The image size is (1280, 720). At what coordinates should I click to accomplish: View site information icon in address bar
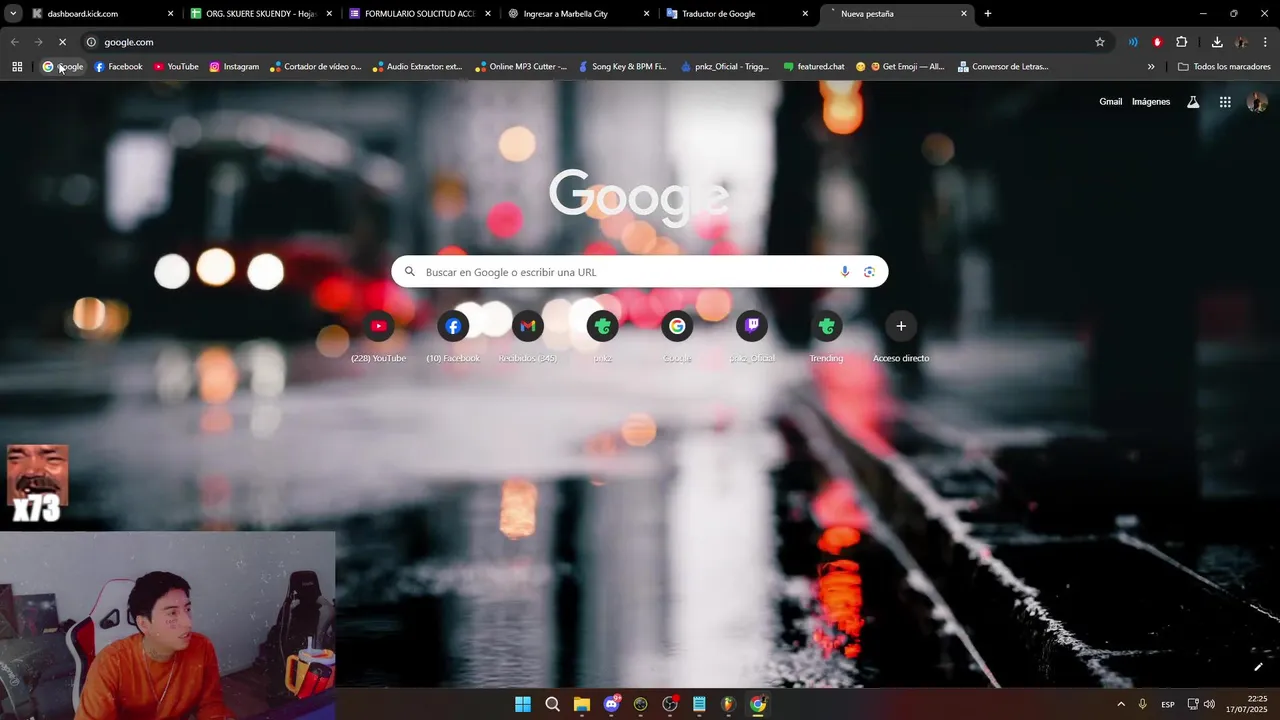pyautogui.click(x=91, y=42)
